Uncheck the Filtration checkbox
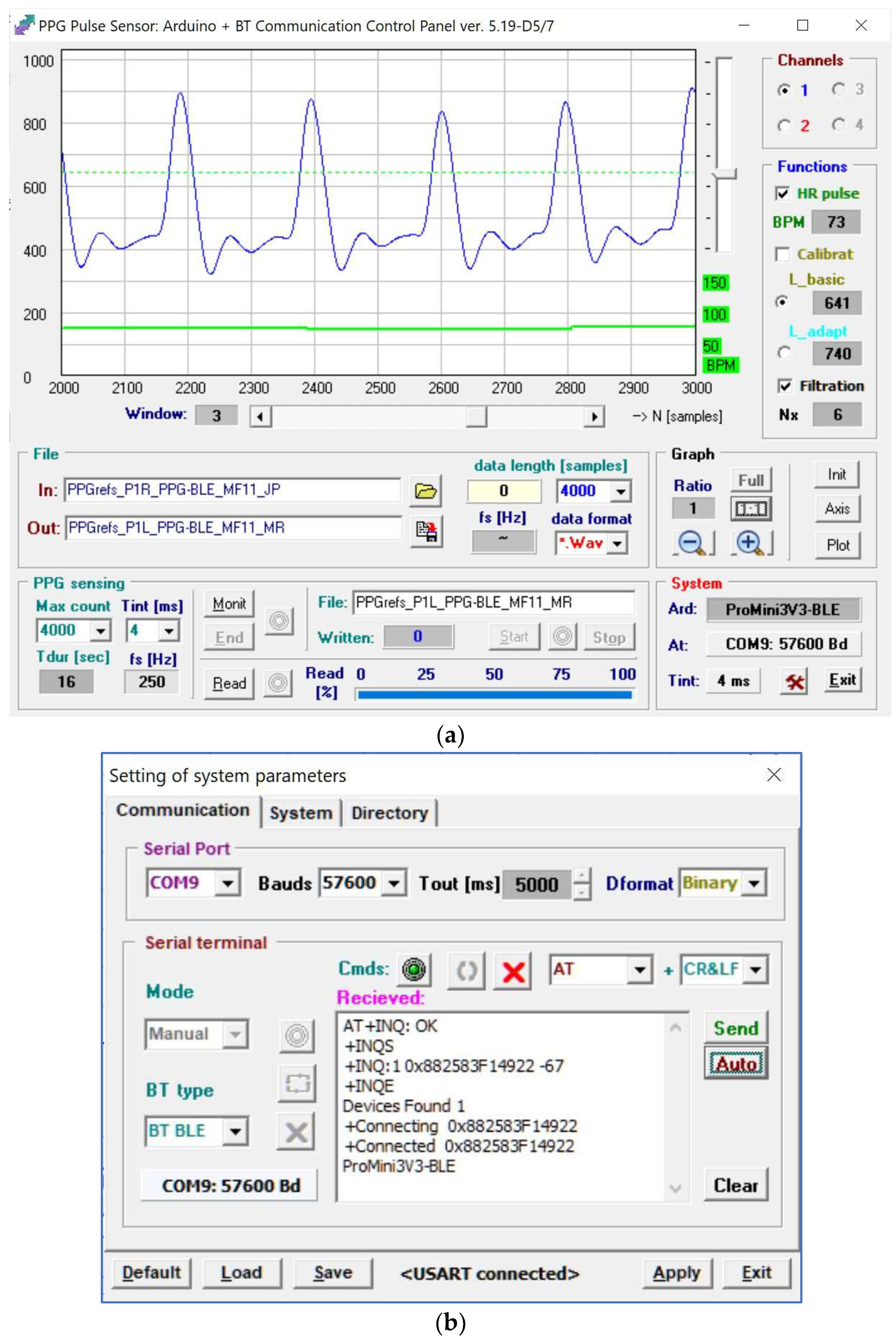This screenshot has height=1342, width=896. click(784, 386)
